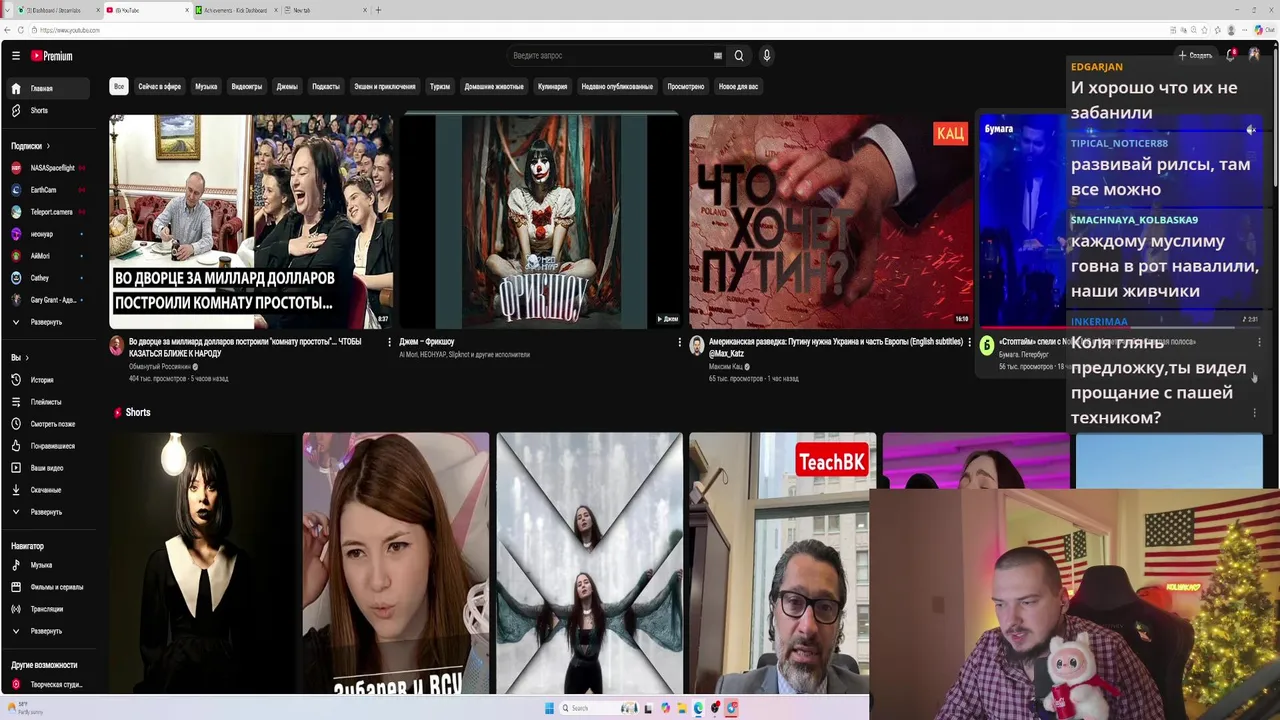1280x720 pixels.
Task: Select the Подкасты filter chip
Action: [x=326, y=87]
